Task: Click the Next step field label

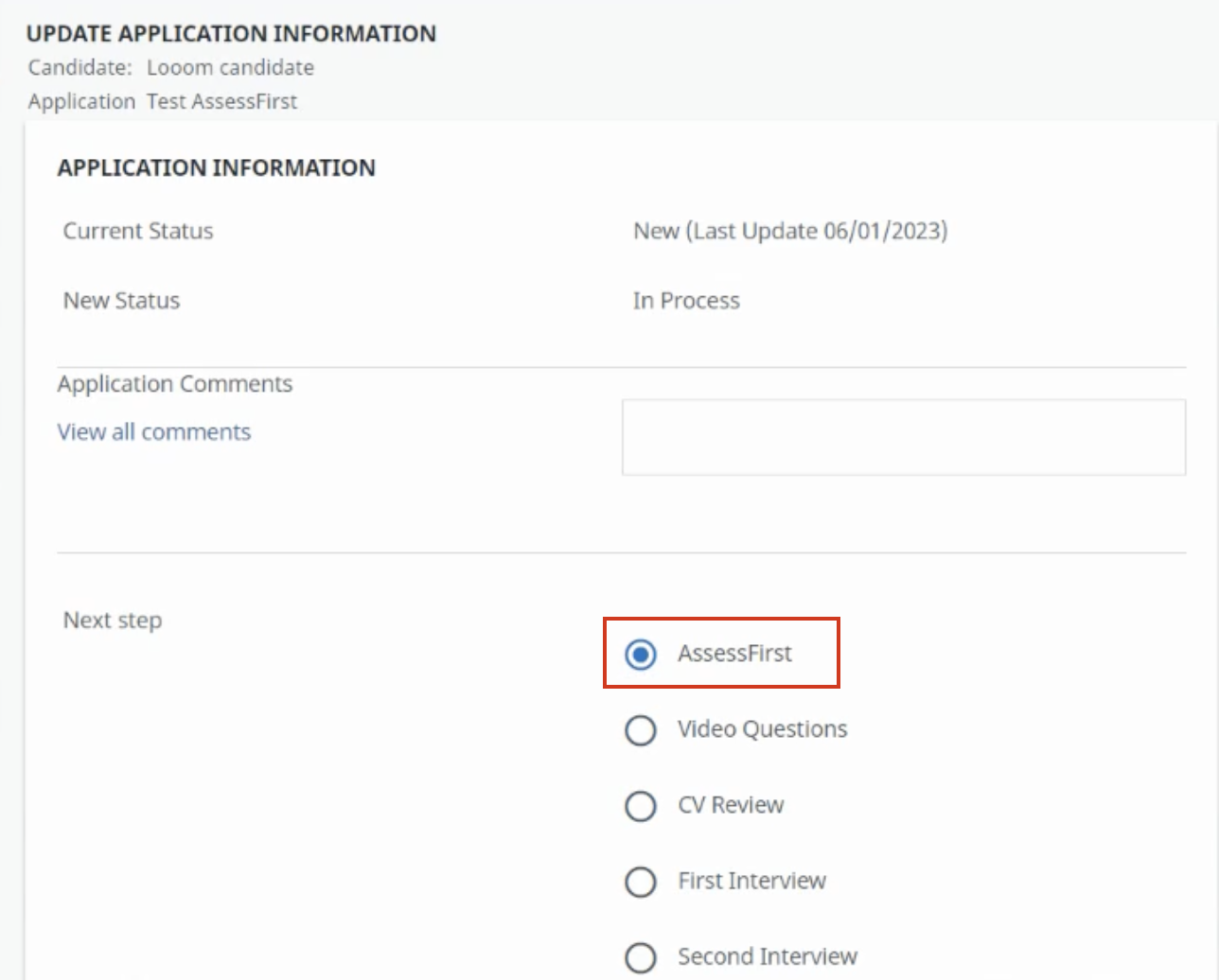Action: pyautogui.click(x=113, y=621)
